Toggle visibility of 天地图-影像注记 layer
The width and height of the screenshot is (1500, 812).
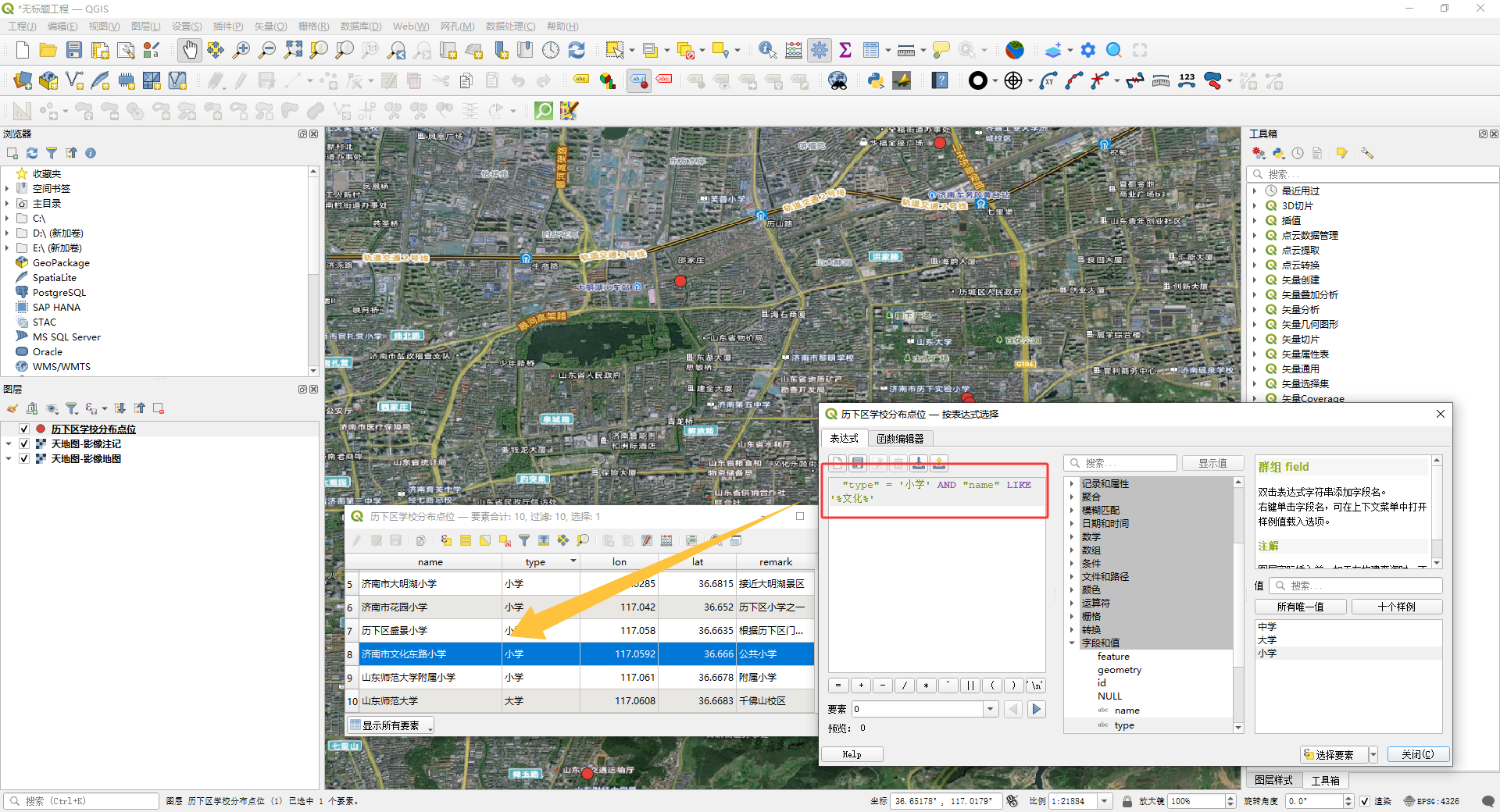(x=24, y=444)
